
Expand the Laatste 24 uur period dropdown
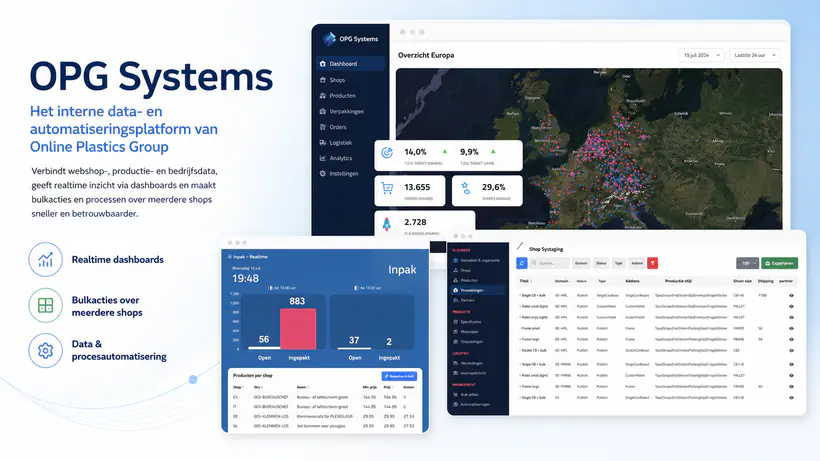click(x=755, y=55)
